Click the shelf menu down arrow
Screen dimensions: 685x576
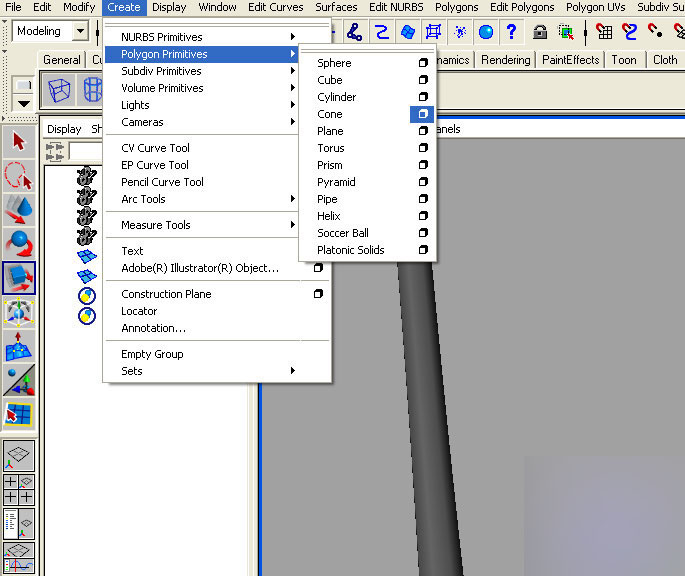pyautogui.click(x=24, y=104)
